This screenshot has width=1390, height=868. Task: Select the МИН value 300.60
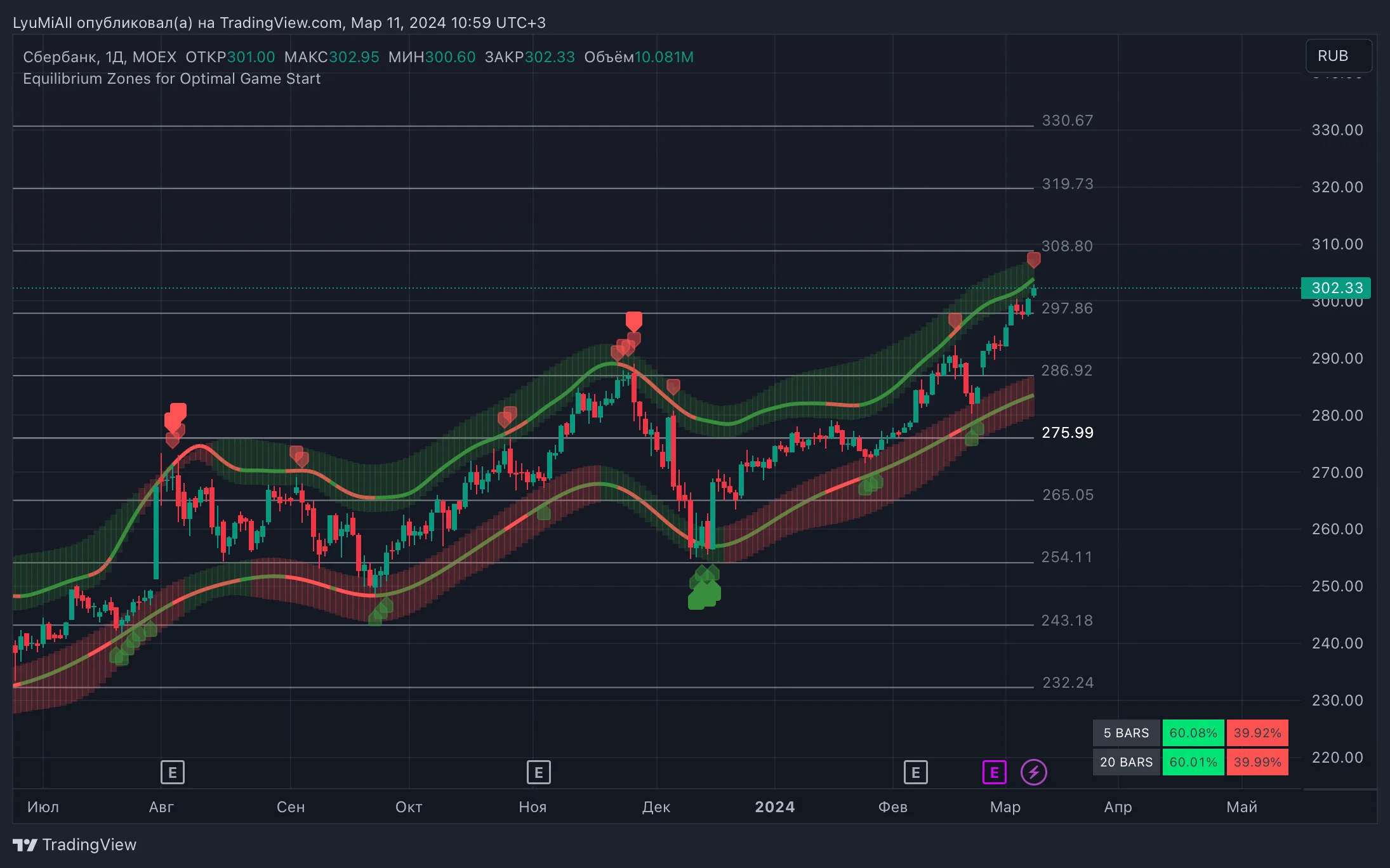(x=450, y=57)
